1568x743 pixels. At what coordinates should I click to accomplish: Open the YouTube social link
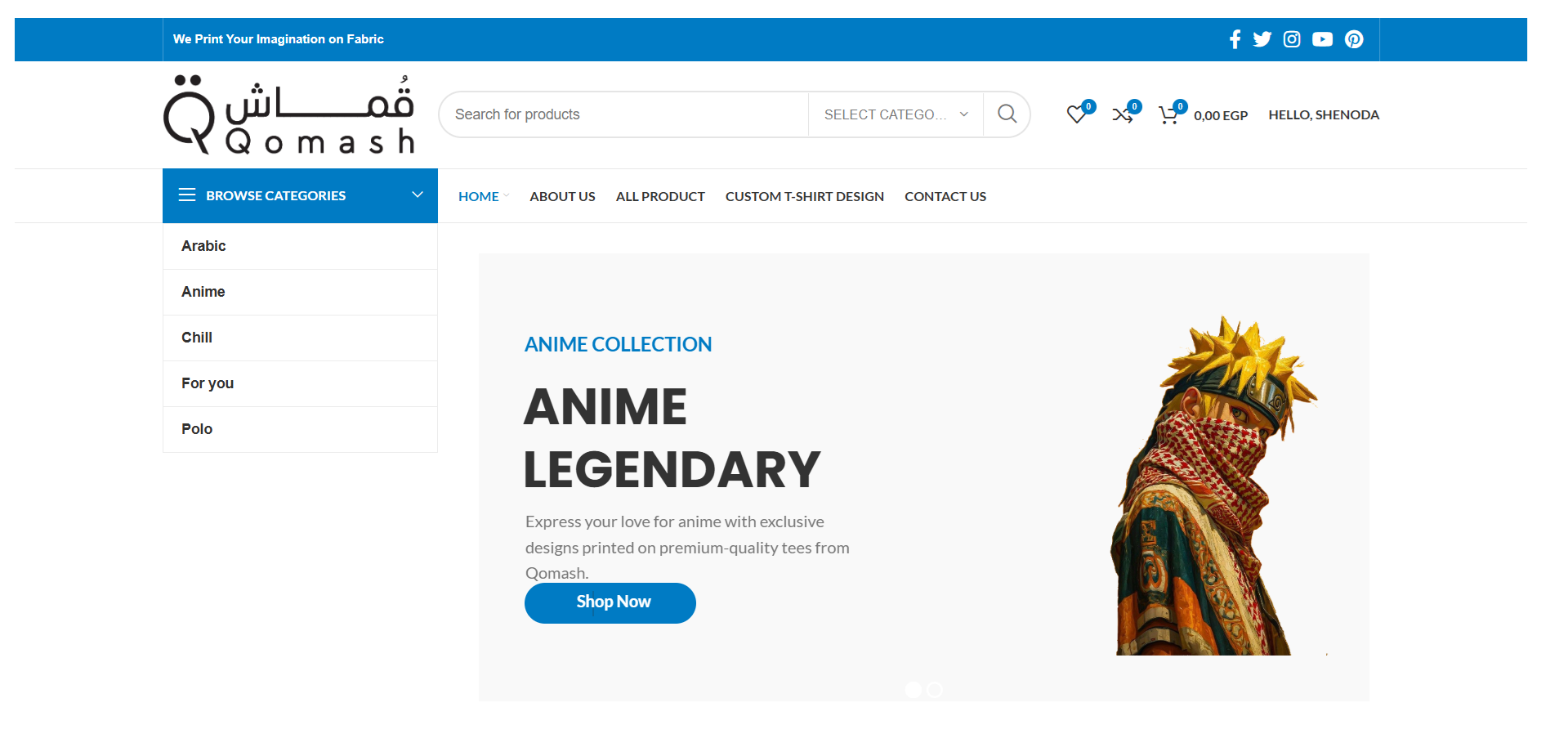(1322, 39)
